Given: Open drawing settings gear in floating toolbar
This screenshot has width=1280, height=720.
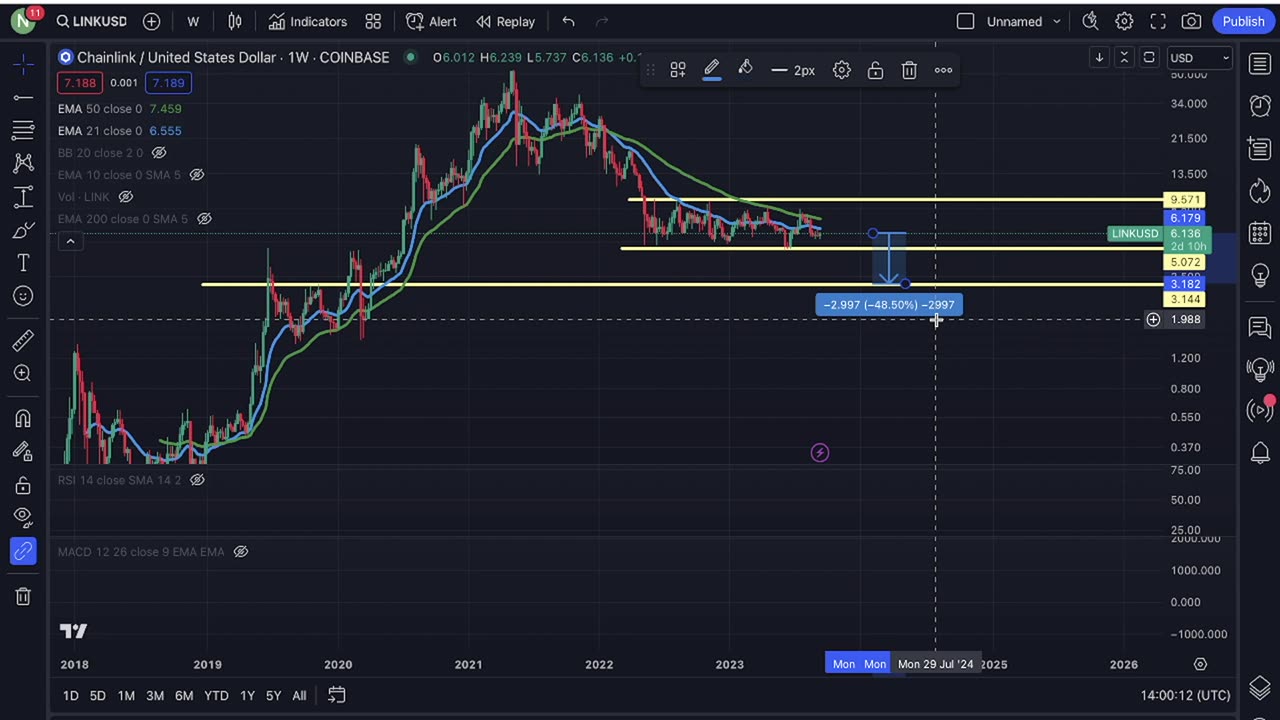Looking at the screenshot, I should coord(842,70).
